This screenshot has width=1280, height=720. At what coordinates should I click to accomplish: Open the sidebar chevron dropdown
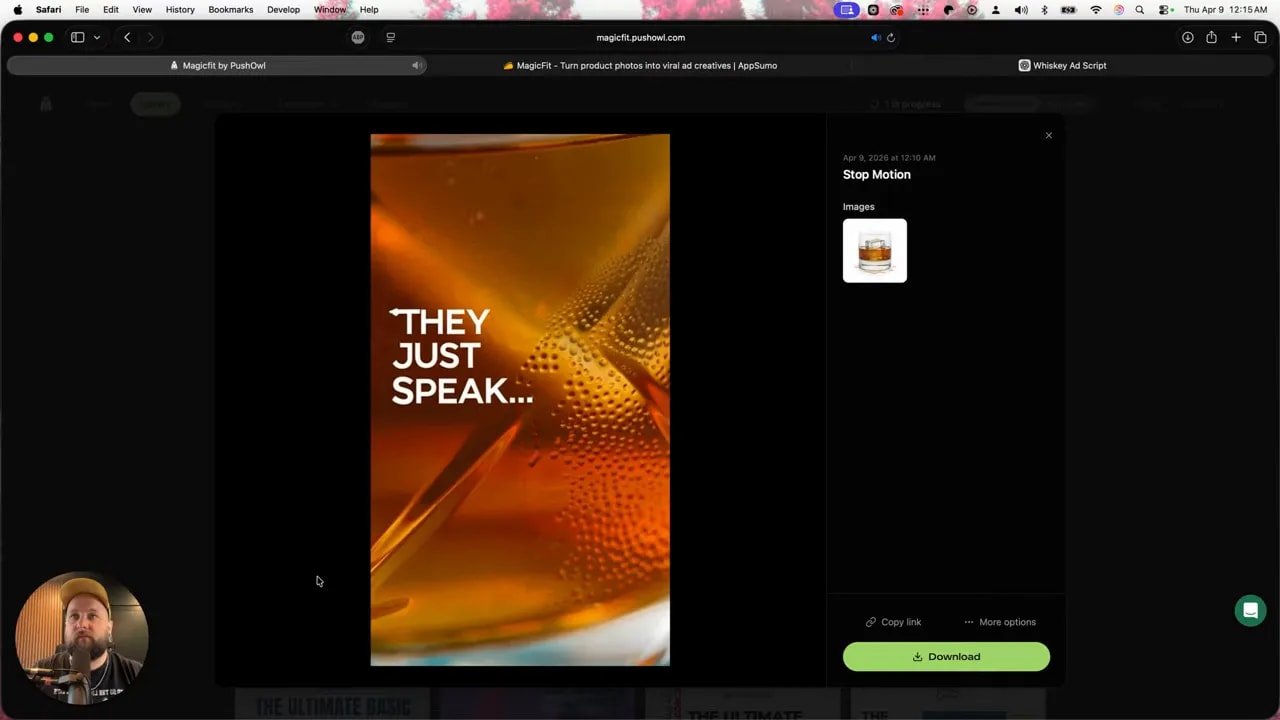[x=96, y=37]
